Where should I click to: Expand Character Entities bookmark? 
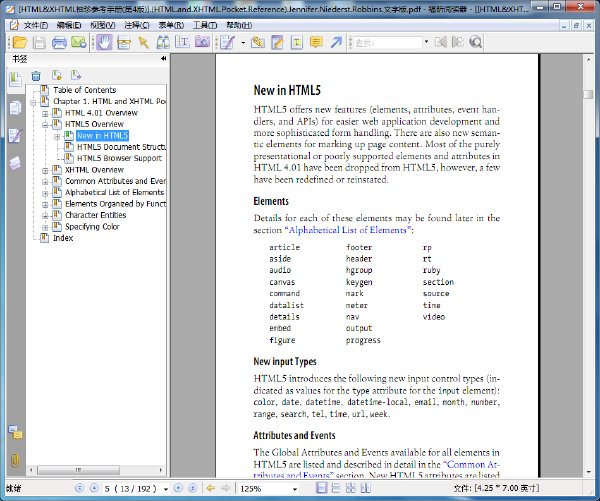point(45,216)
